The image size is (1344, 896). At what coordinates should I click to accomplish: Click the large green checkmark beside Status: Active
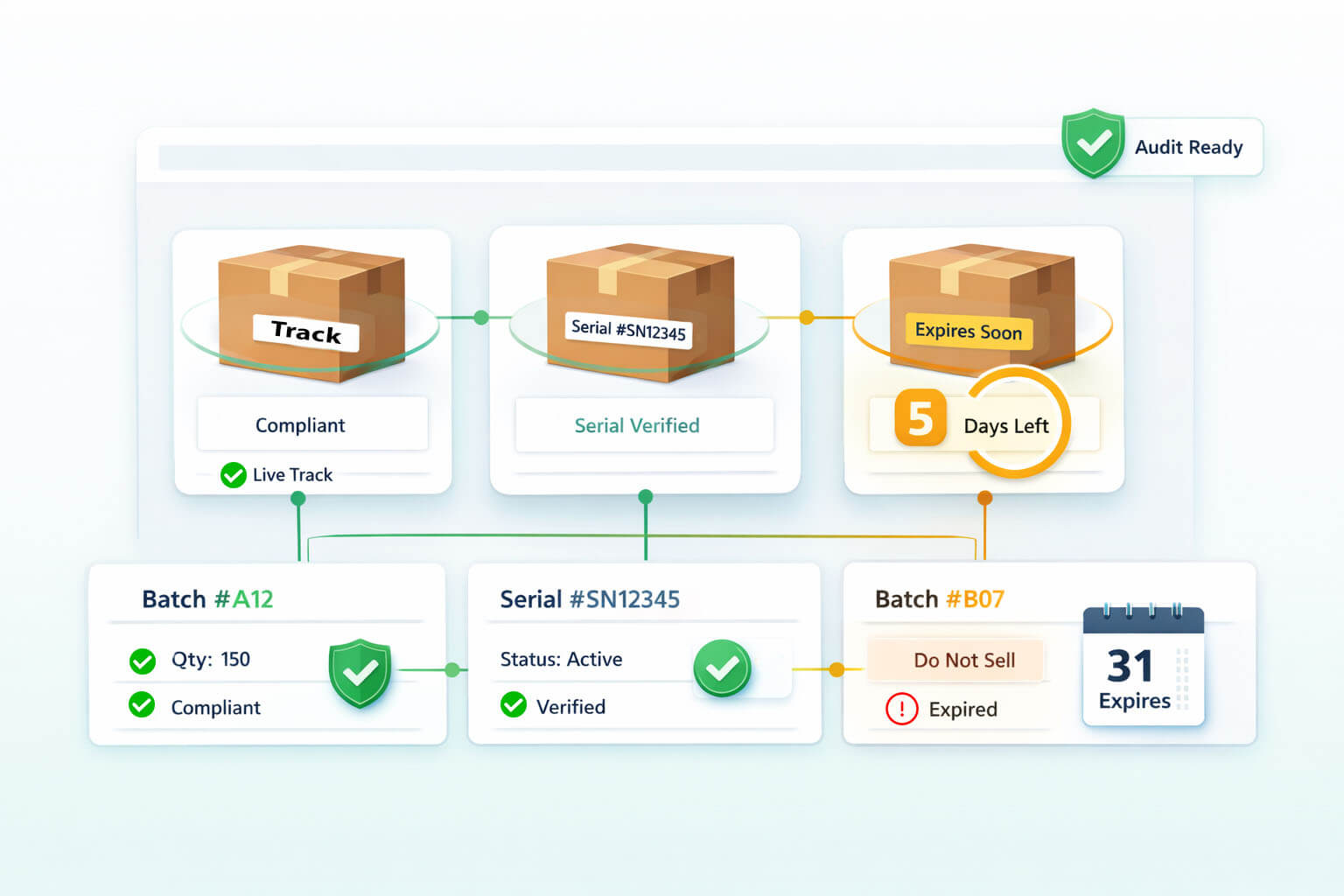click(x=722, y=668)
